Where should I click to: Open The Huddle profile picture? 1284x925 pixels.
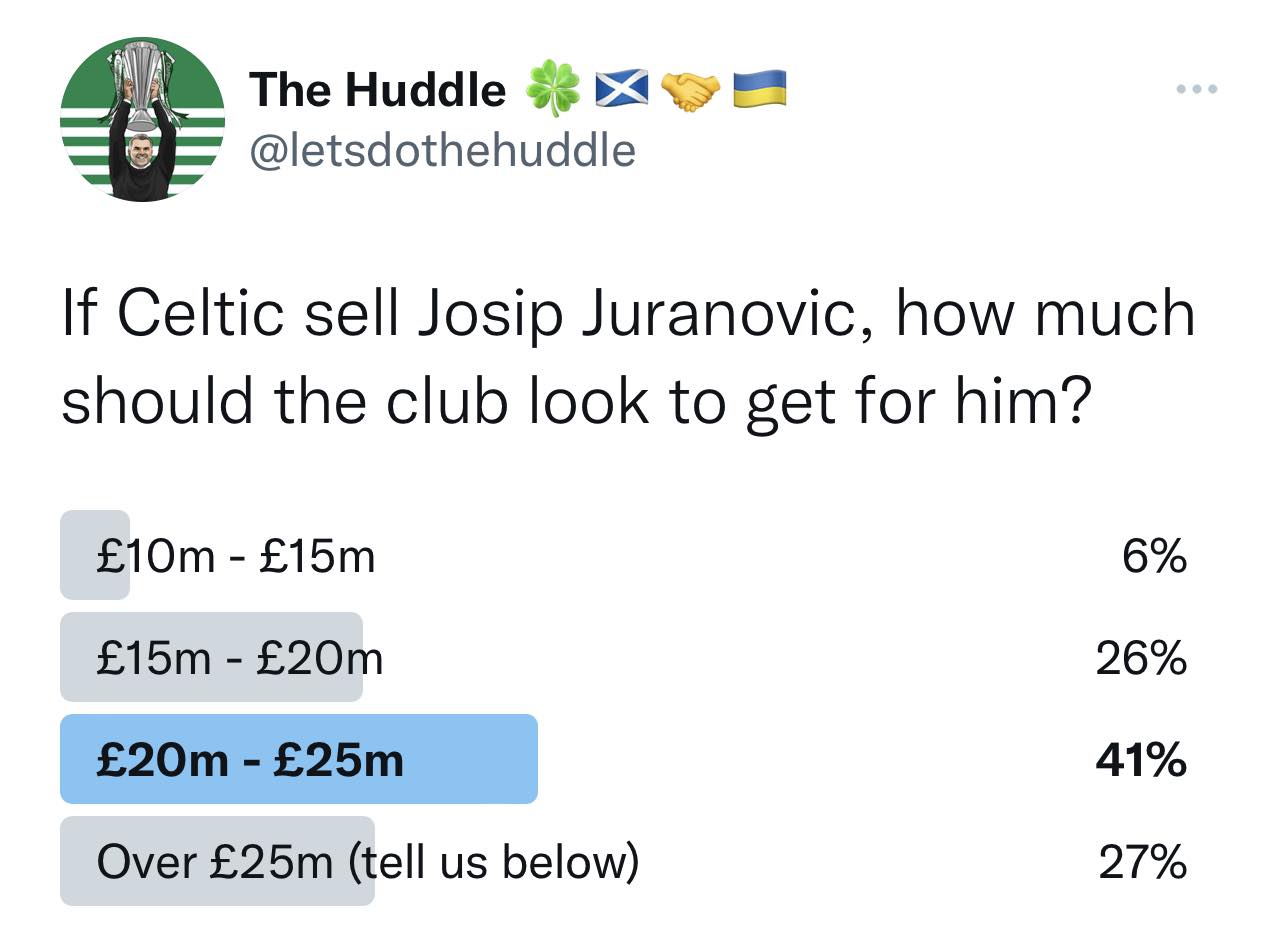142,120
